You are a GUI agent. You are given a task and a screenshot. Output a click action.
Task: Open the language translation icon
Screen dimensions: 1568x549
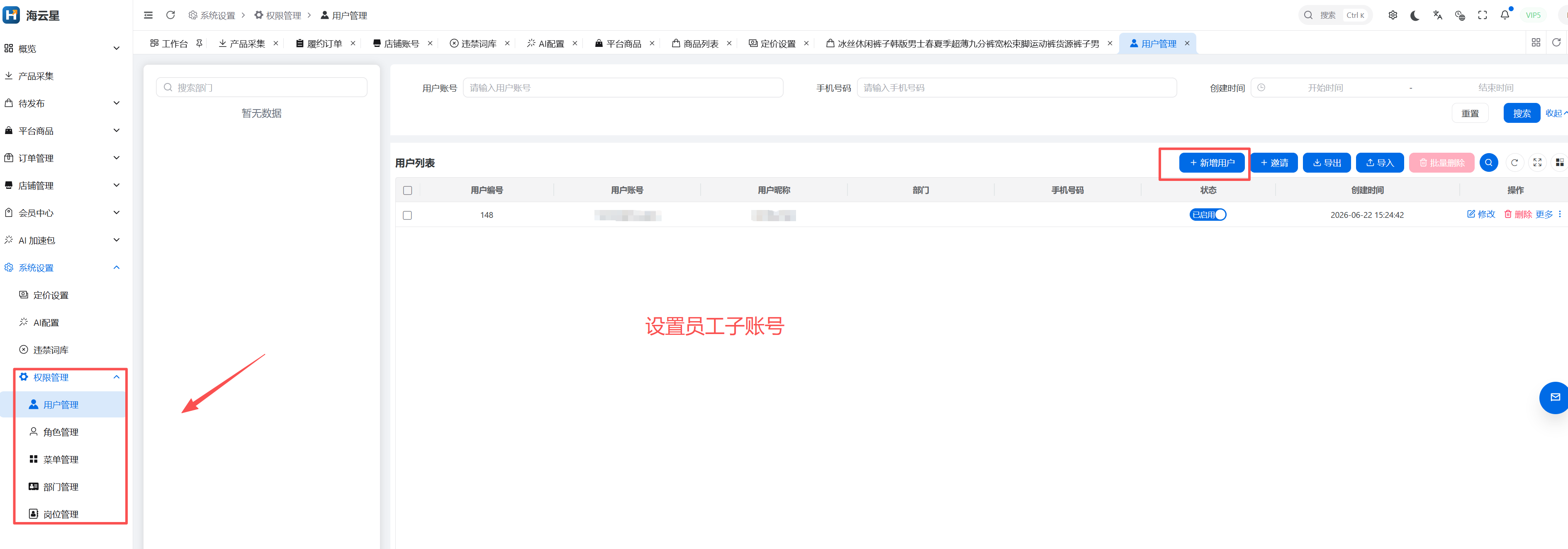coord(1437,15)
